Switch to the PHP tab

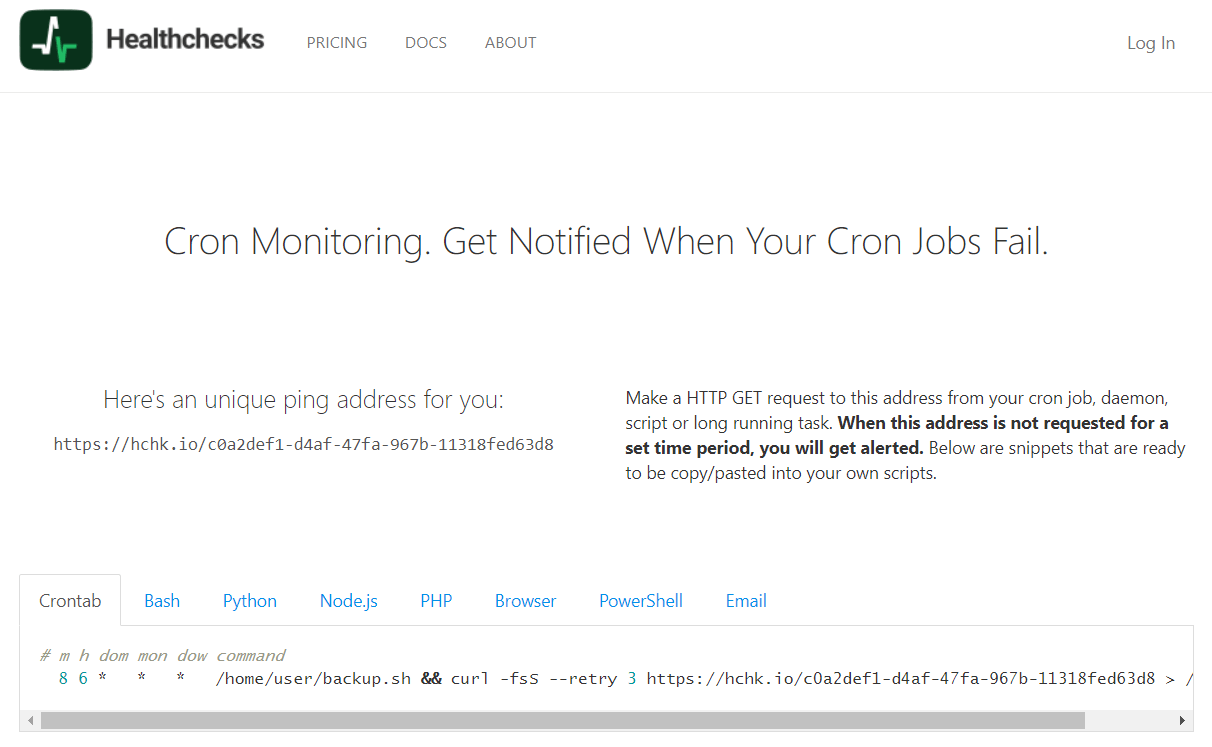pos(436,601)
